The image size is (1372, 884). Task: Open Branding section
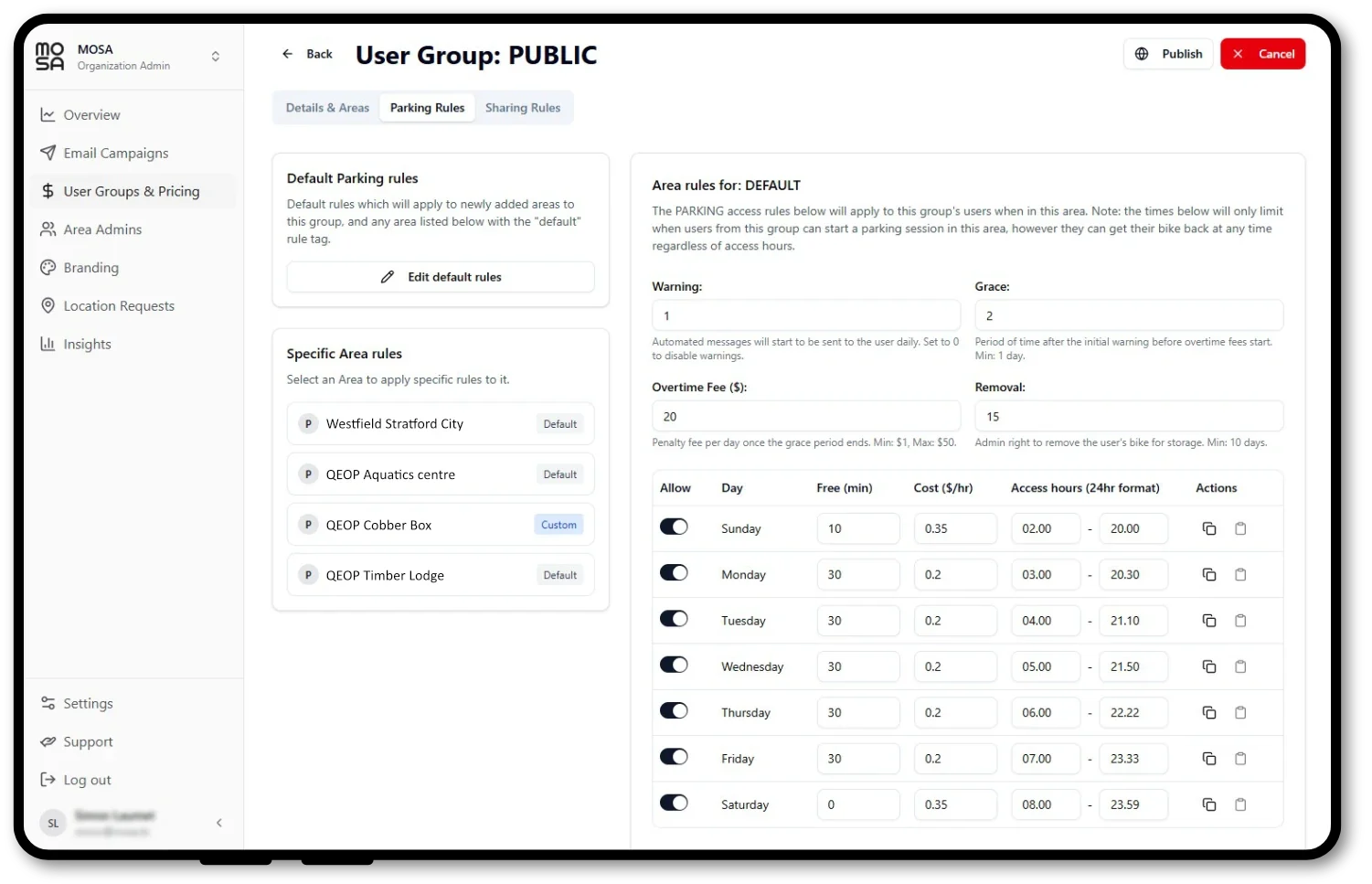tap(133, 268)
